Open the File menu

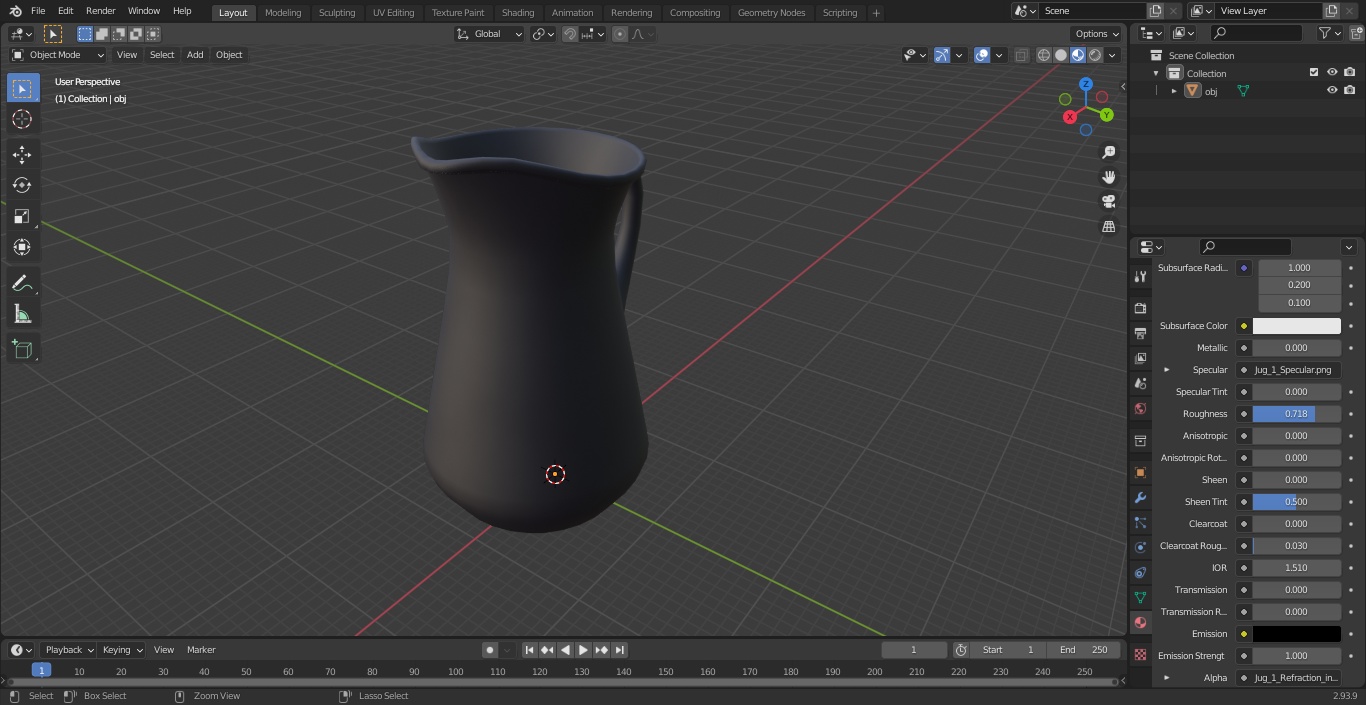pos(38,11)
